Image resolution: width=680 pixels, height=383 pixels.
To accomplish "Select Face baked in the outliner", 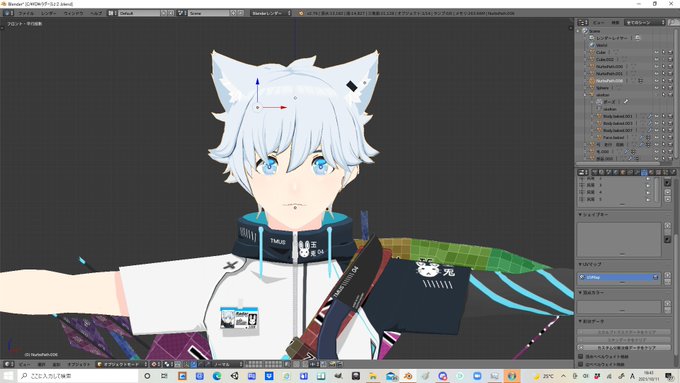I will click(613, 137).
